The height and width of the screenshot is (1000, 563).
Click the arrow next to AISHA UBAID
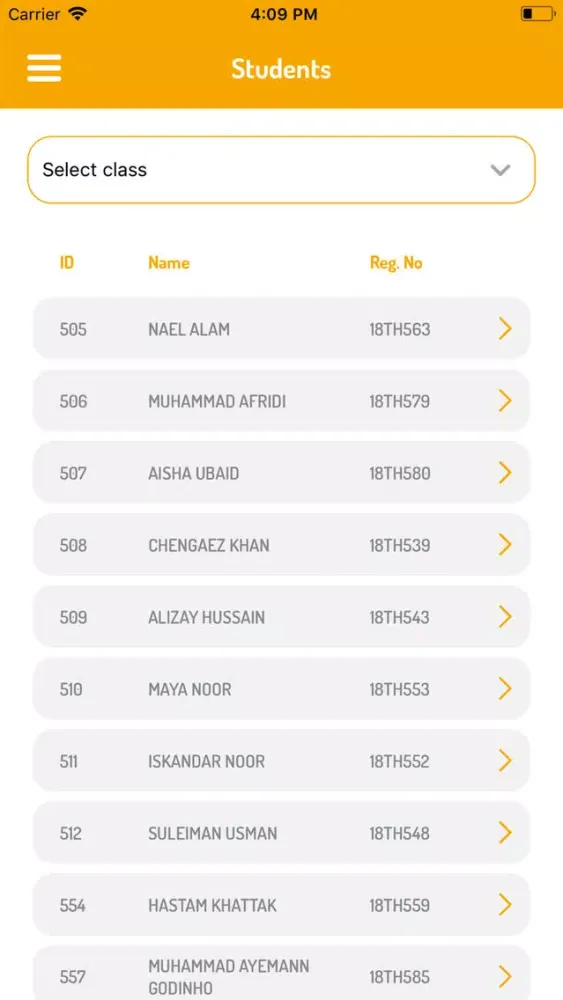(x=505, y=473)
